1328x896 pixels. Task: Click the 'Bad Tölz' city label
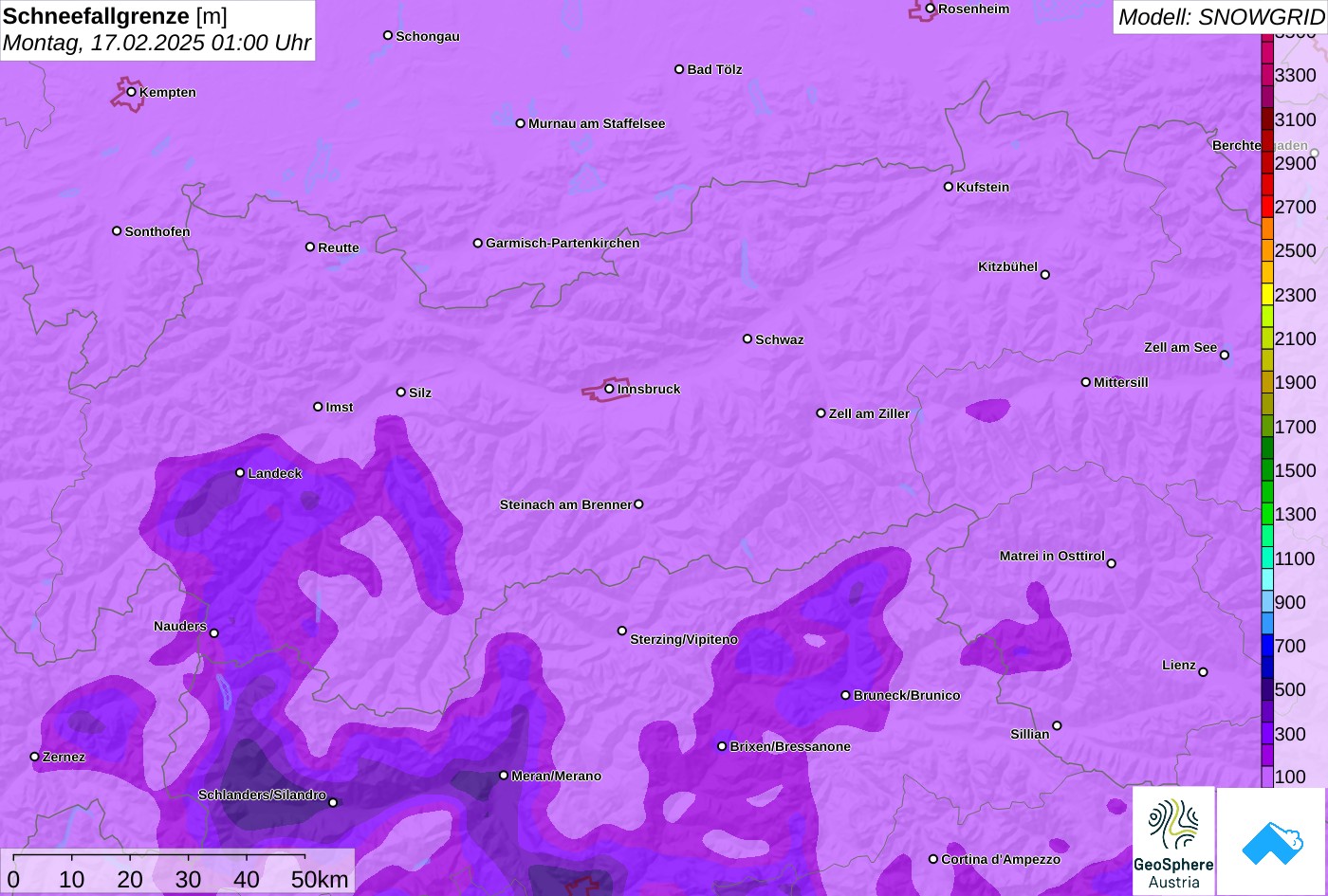[714, 69]
